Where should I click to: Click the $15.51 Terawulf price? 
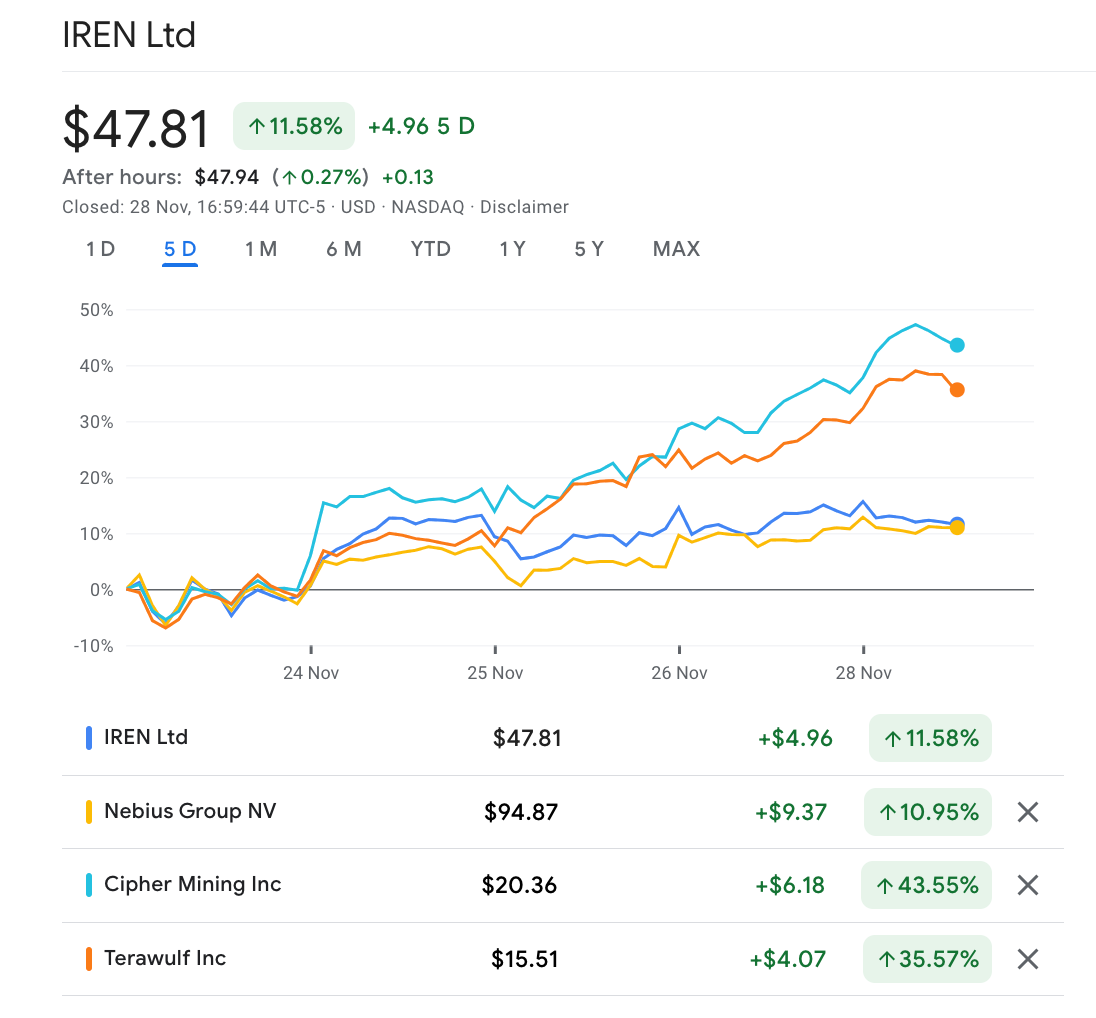pyautogui.click(x=525, y=959)
